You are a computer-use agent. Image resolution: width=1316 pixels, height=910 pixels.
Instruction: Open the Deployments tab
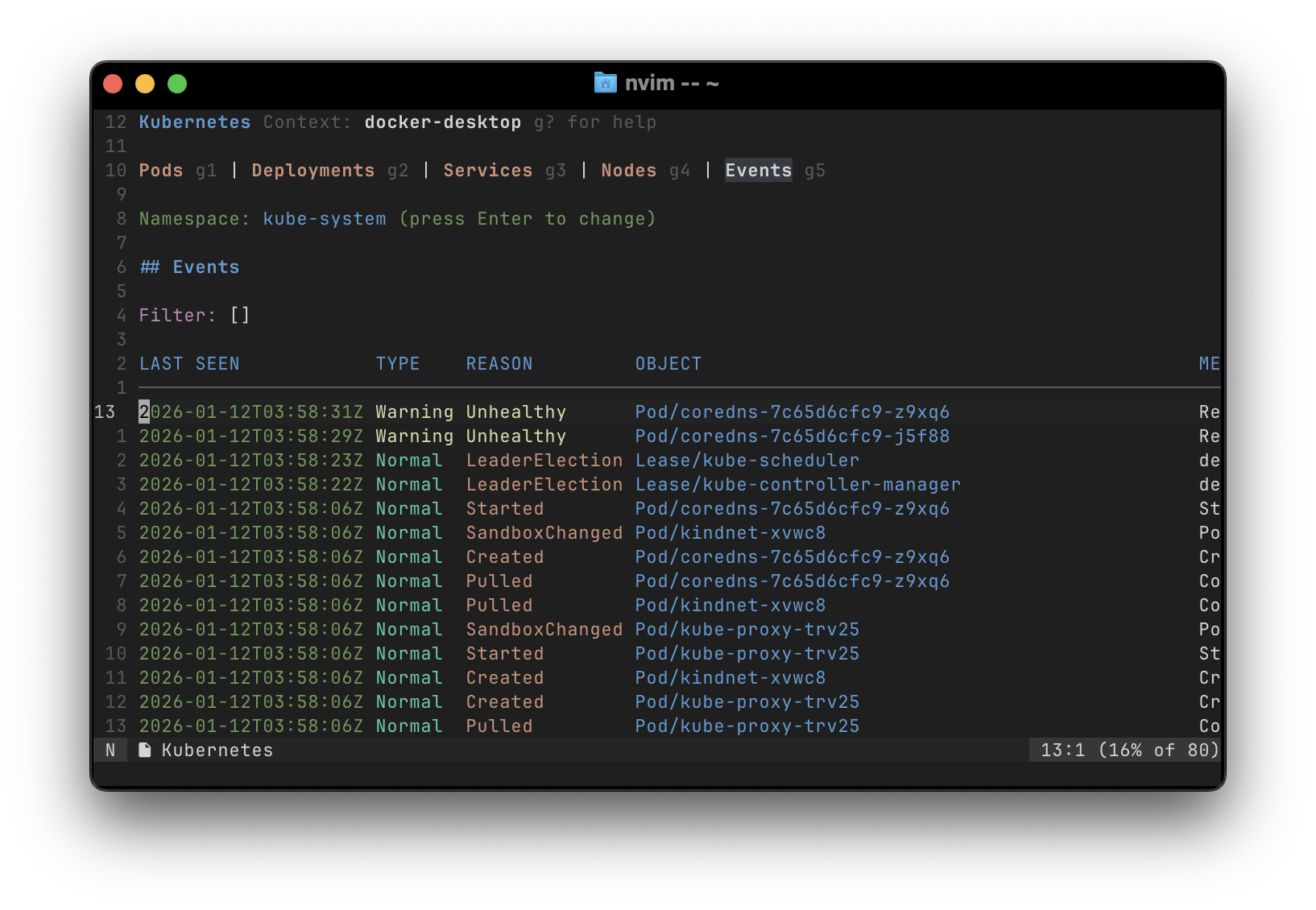(313, 171)
